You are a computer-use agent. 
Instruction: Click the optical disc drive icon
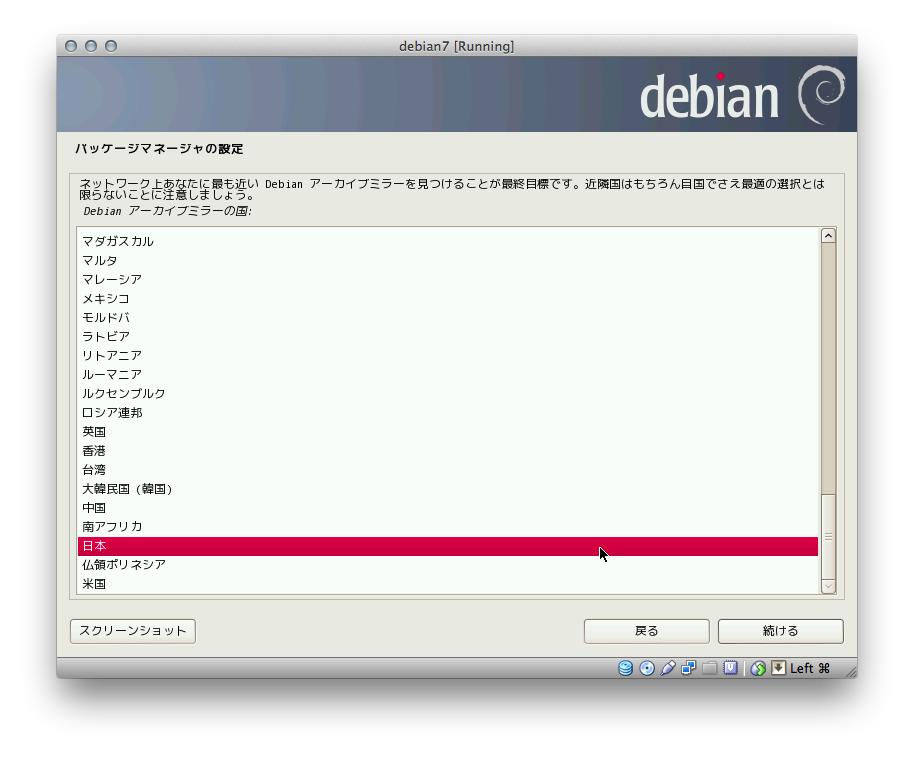[647, 668]
